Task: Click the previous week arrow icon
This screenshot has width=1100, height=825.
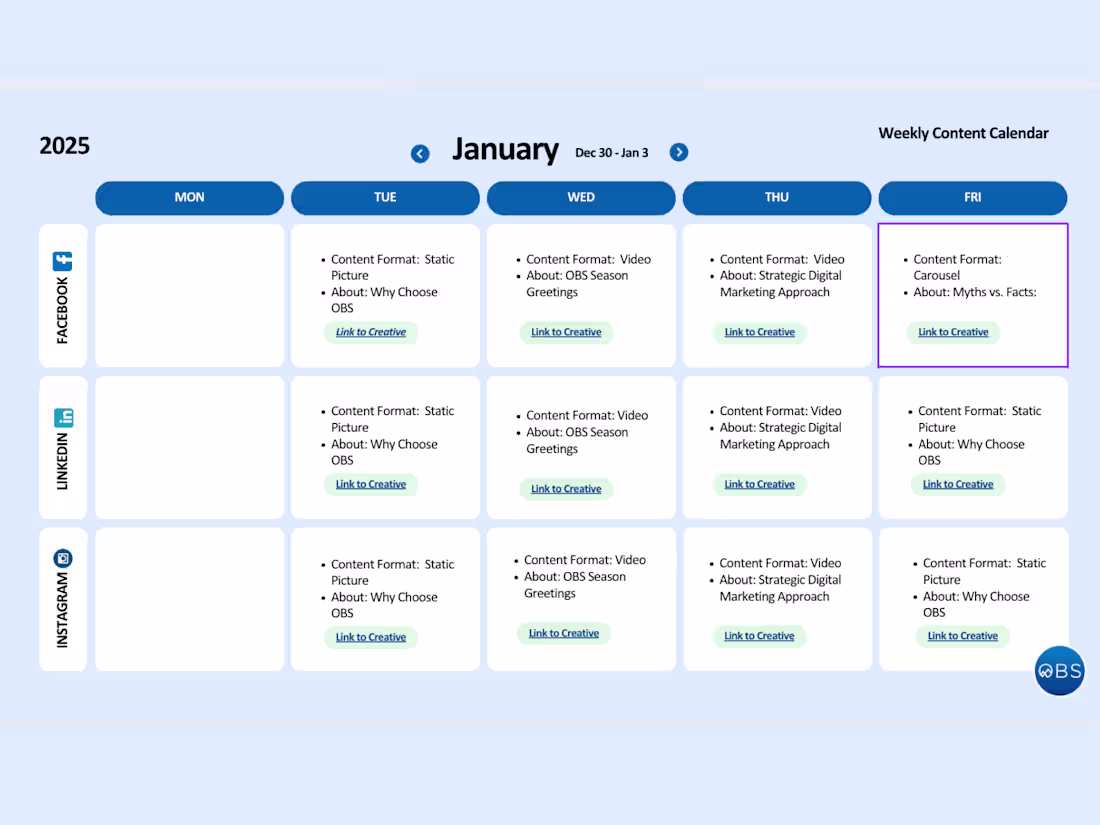Action: (420, 153)
